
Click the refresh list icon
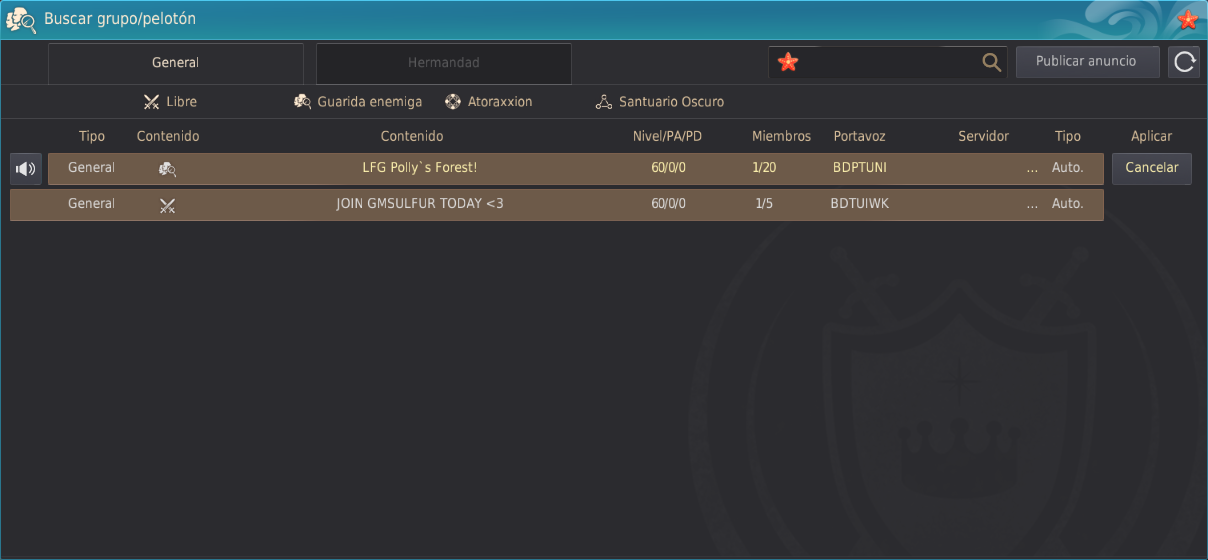coord(1184,62)
